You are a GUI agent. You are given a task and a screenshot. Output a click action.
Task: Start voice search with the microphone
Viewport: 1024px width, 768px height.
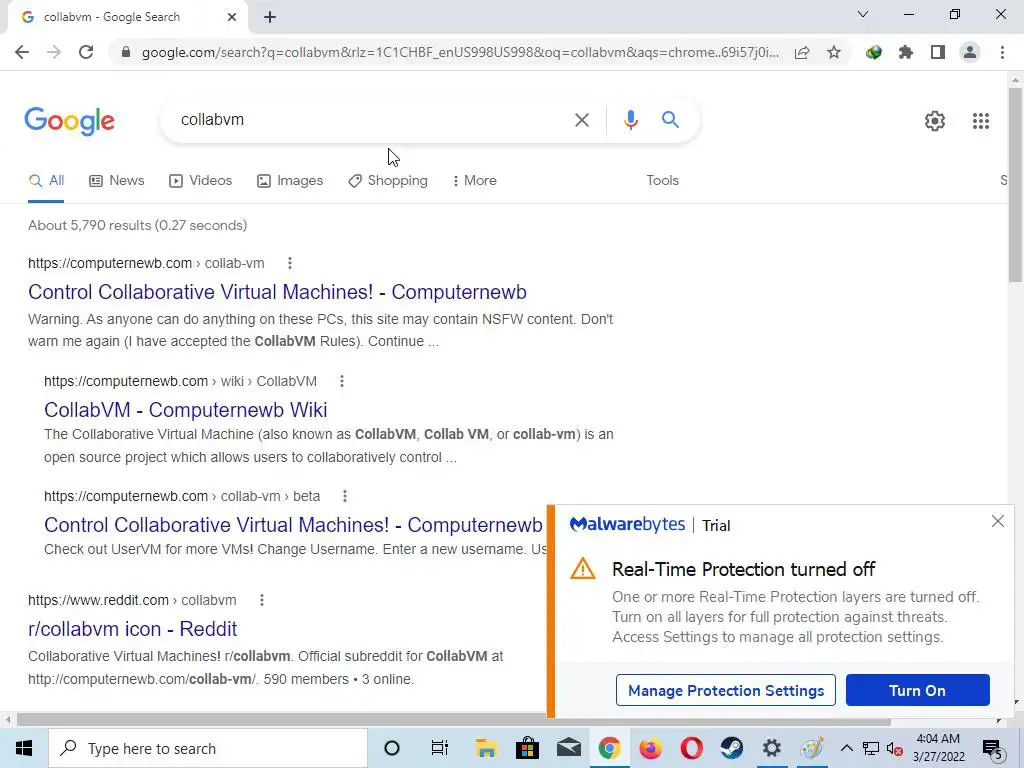630,120
